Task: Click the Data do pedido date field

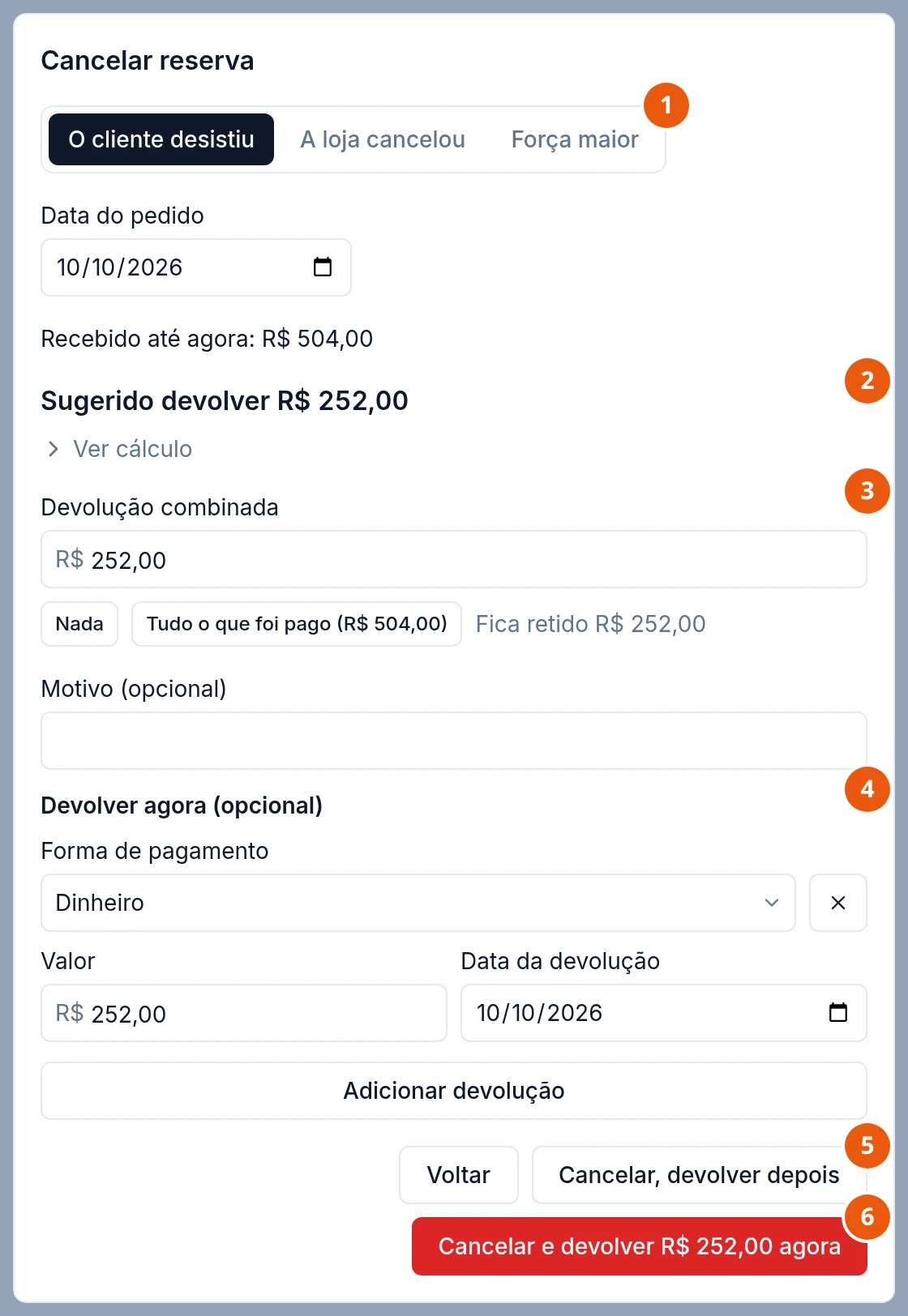Action: (196, 267)
